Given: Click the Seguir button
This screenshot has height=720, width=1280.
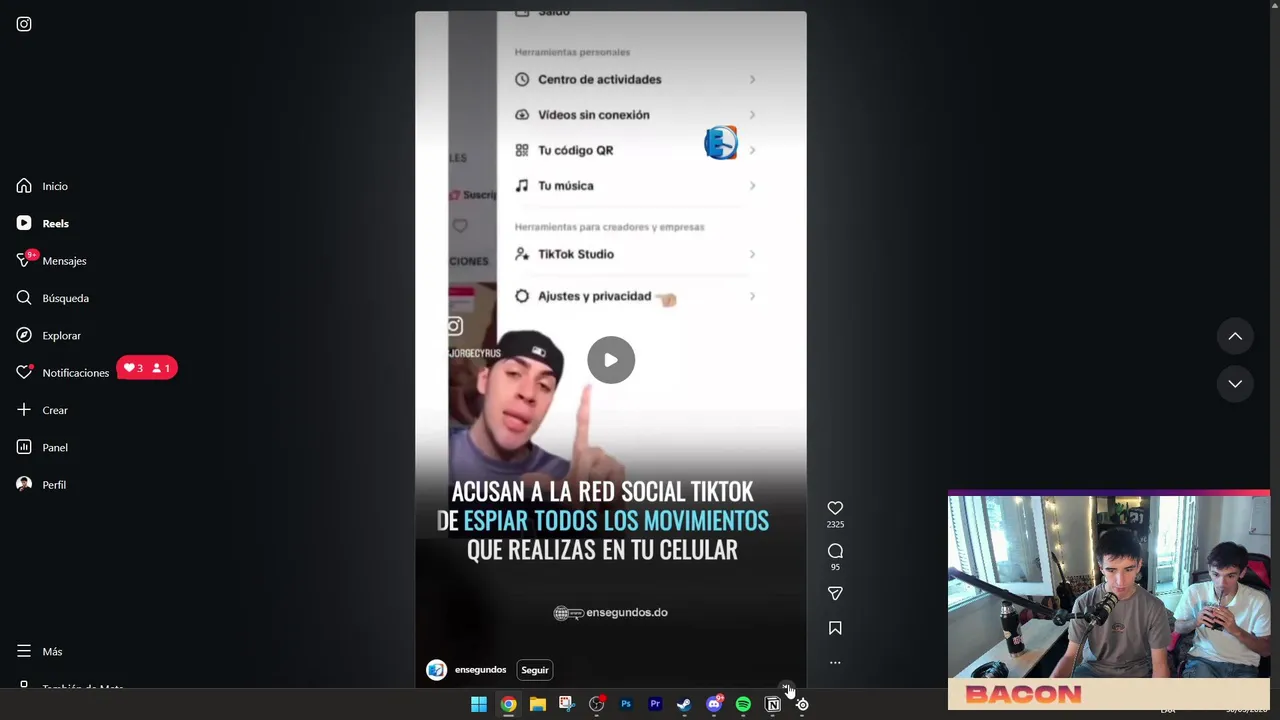Looking at the screenshot, I should tap(535, 670).
